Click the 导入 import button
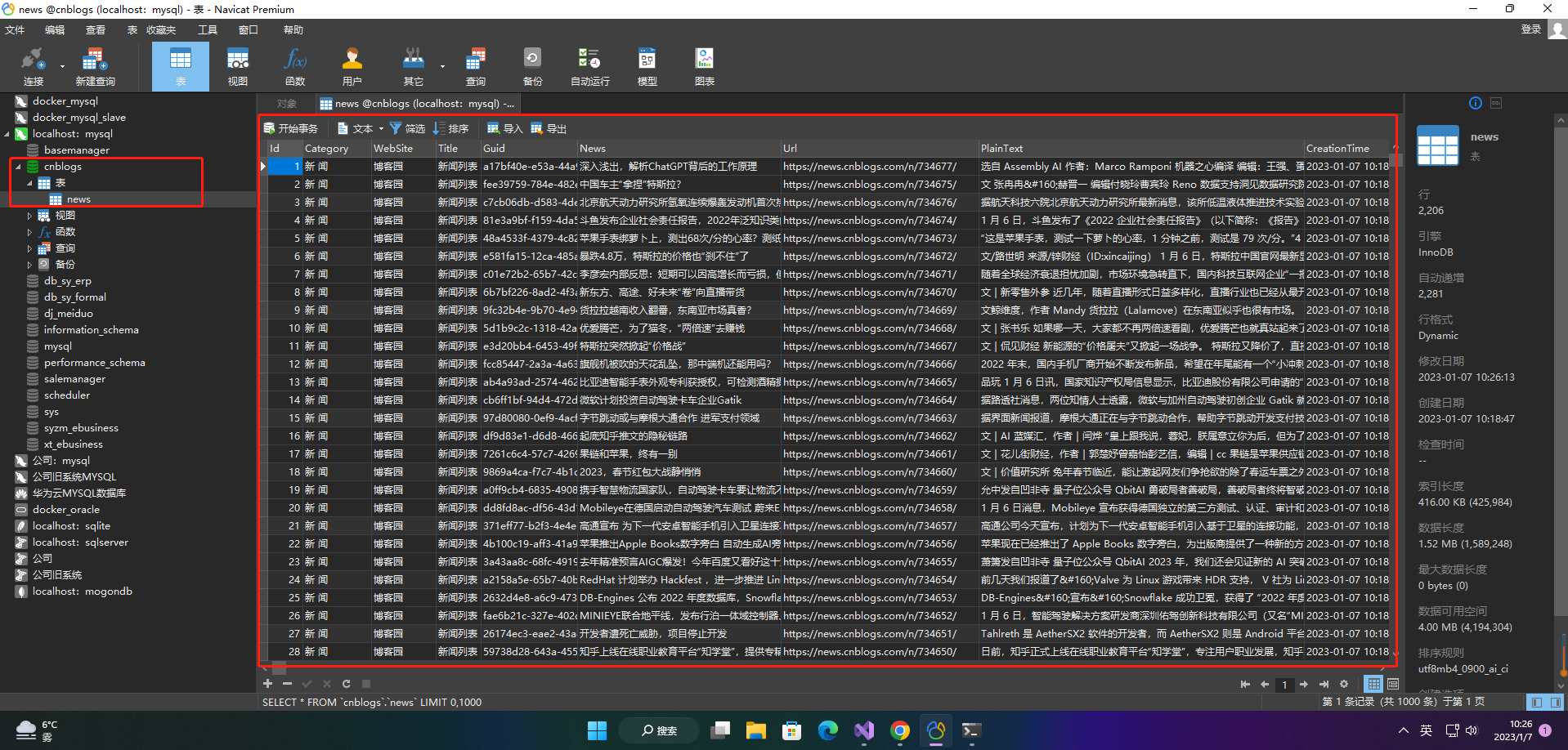This screenshot has width=1568, height=750. 504,128
